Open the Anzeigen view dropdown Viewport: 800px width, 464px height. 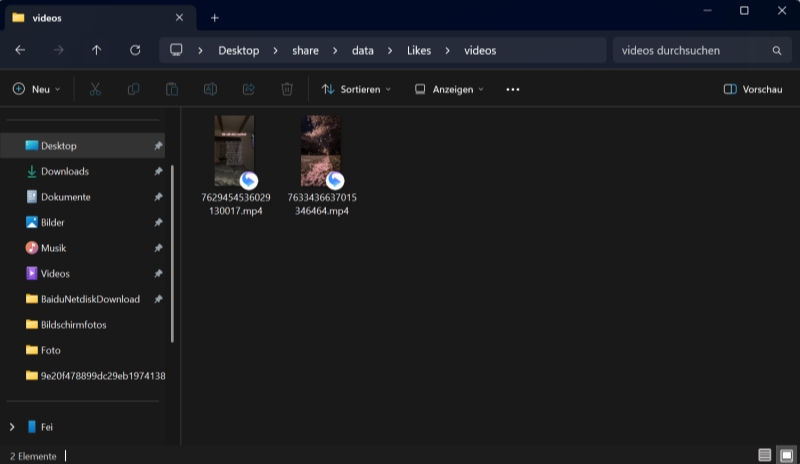click(449, 89)
